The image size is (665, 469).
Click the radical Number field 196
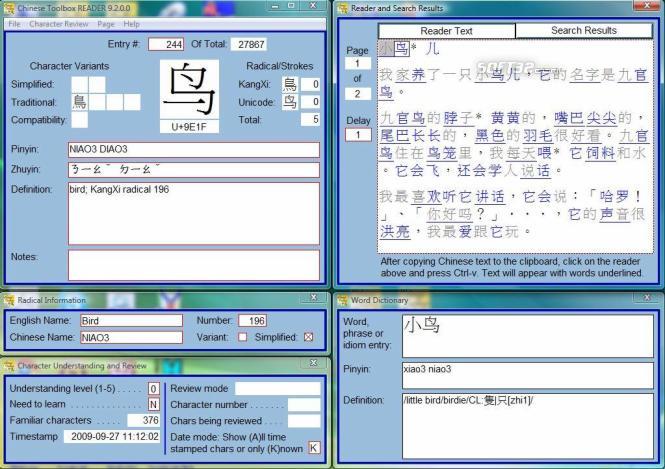pyautogui.click(x=252, y=321)
